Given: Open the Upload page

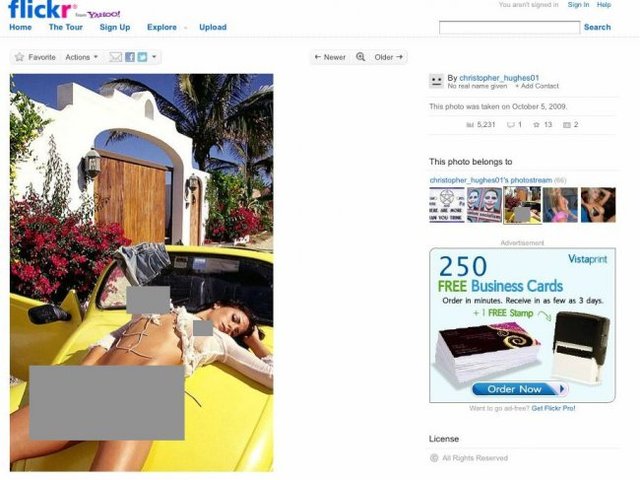Looking at the screenshot, I should click(213, 27).
